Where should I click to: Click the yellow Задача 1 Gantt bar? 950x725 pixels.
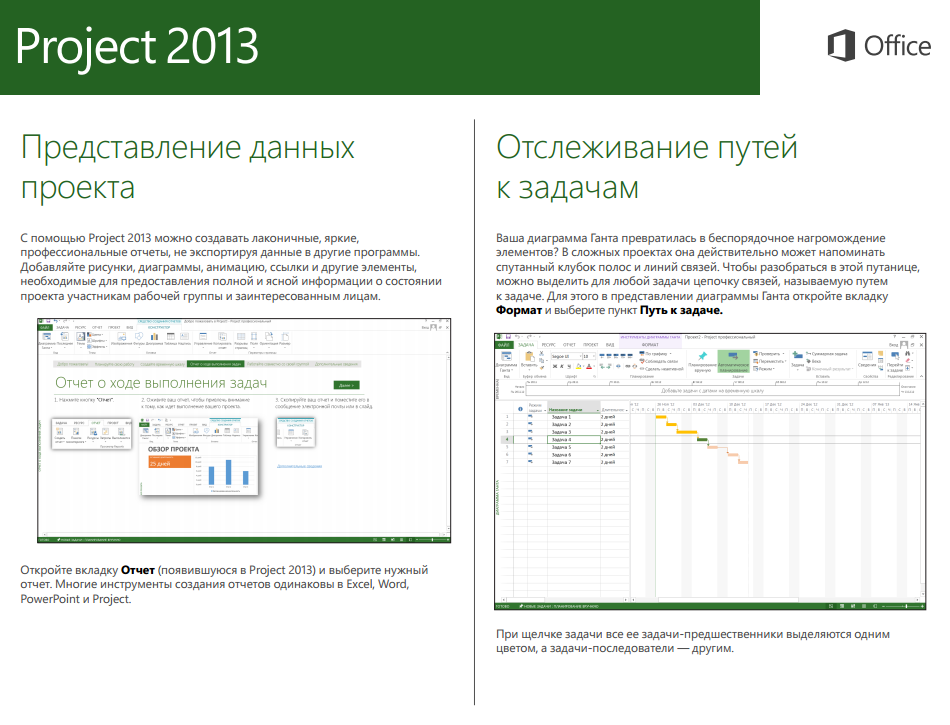(661, 417)
